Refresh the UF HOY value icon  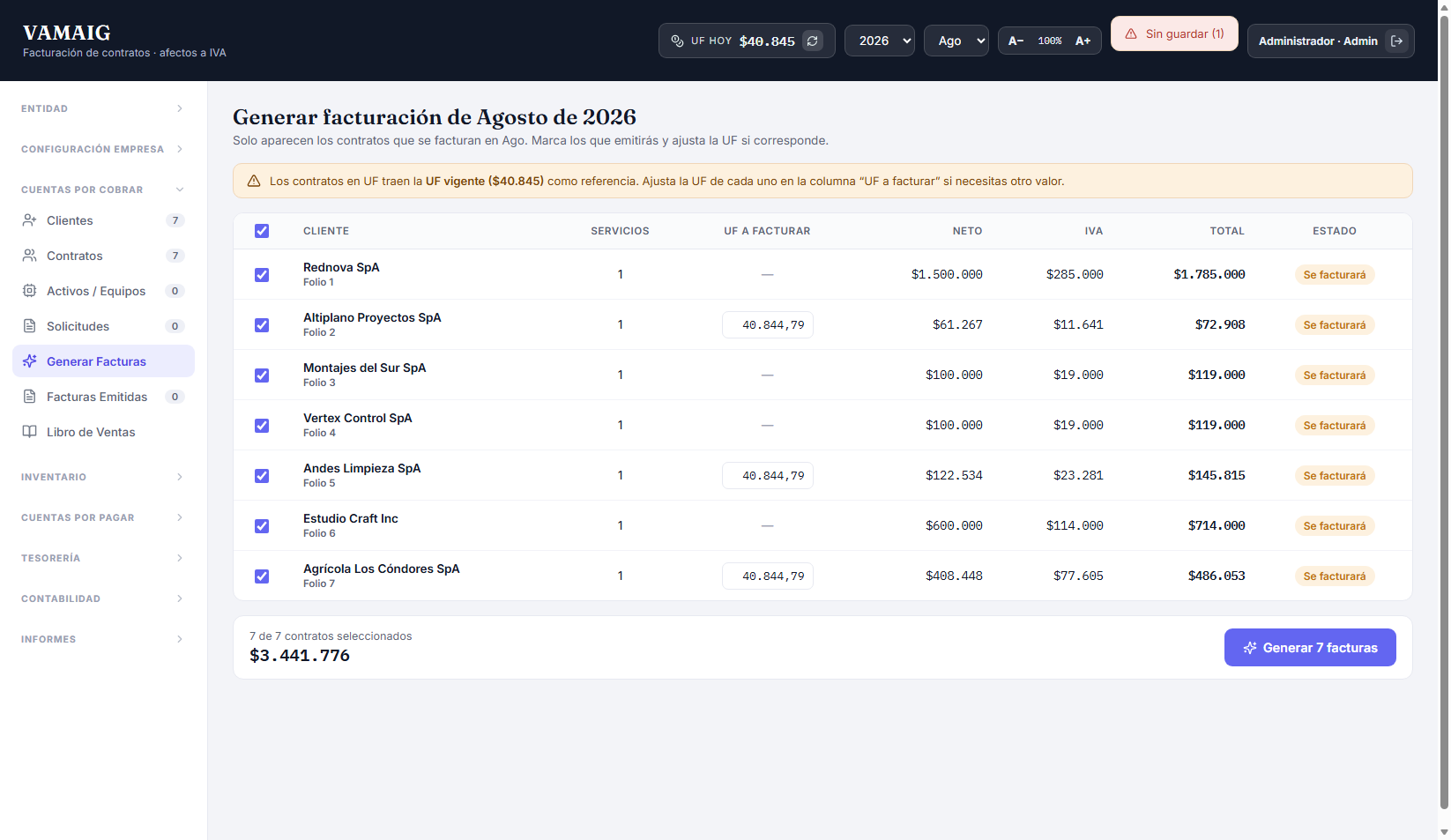coord(813,41)
